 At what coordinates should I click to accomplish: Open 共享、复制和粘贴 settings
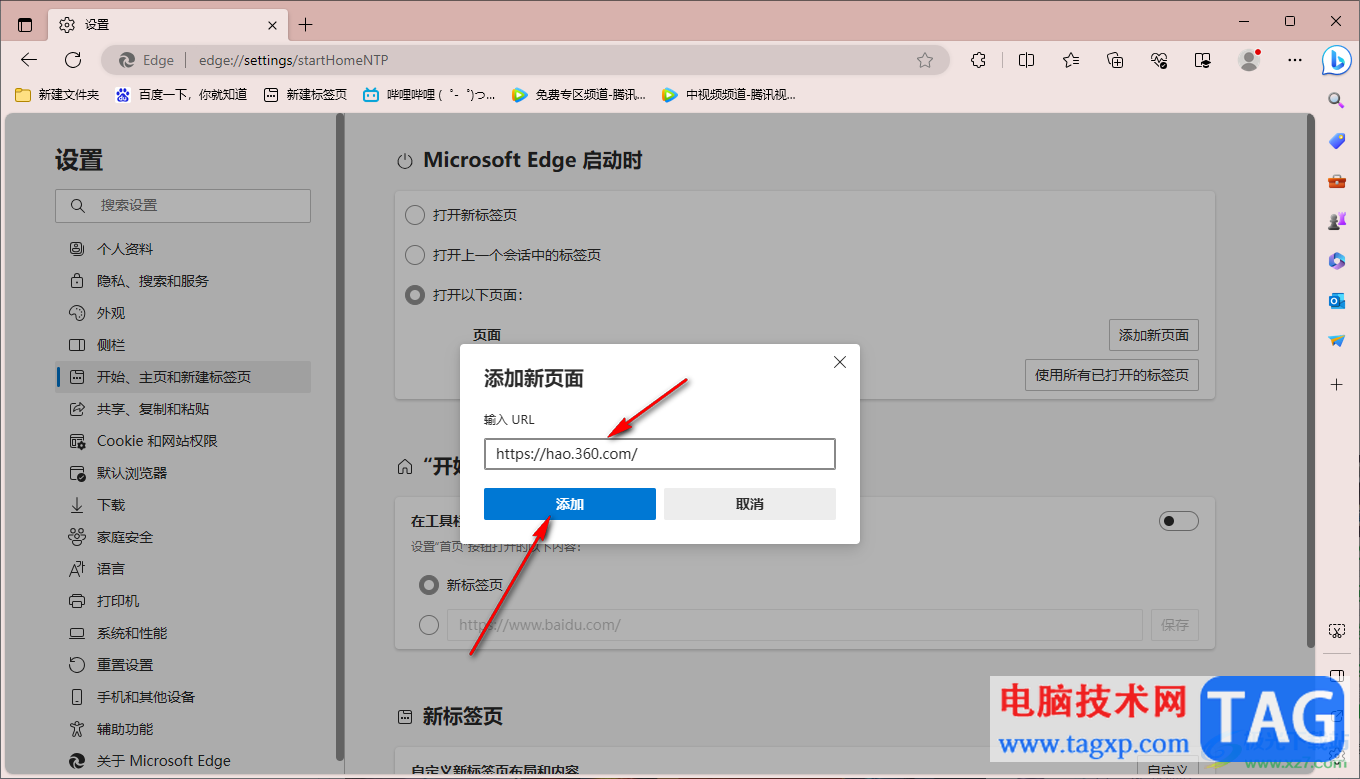183,409
